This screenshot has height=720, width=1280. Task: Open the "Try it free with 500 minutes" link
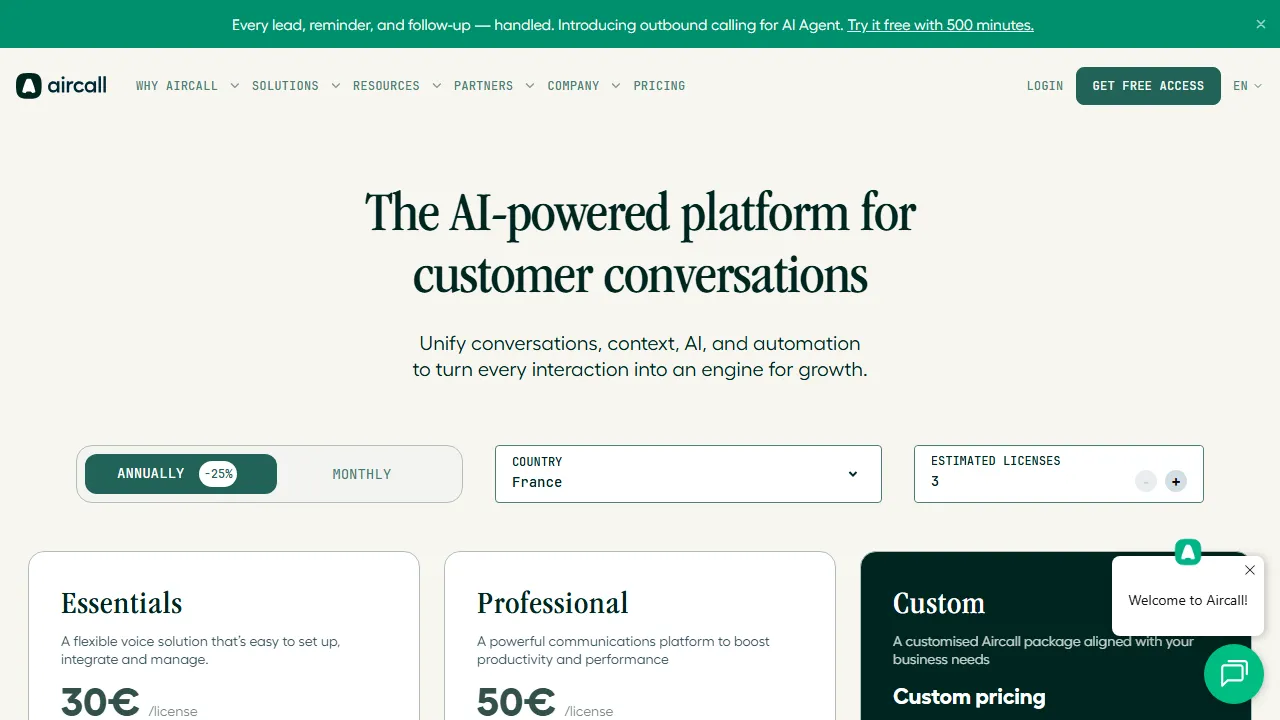940,25
